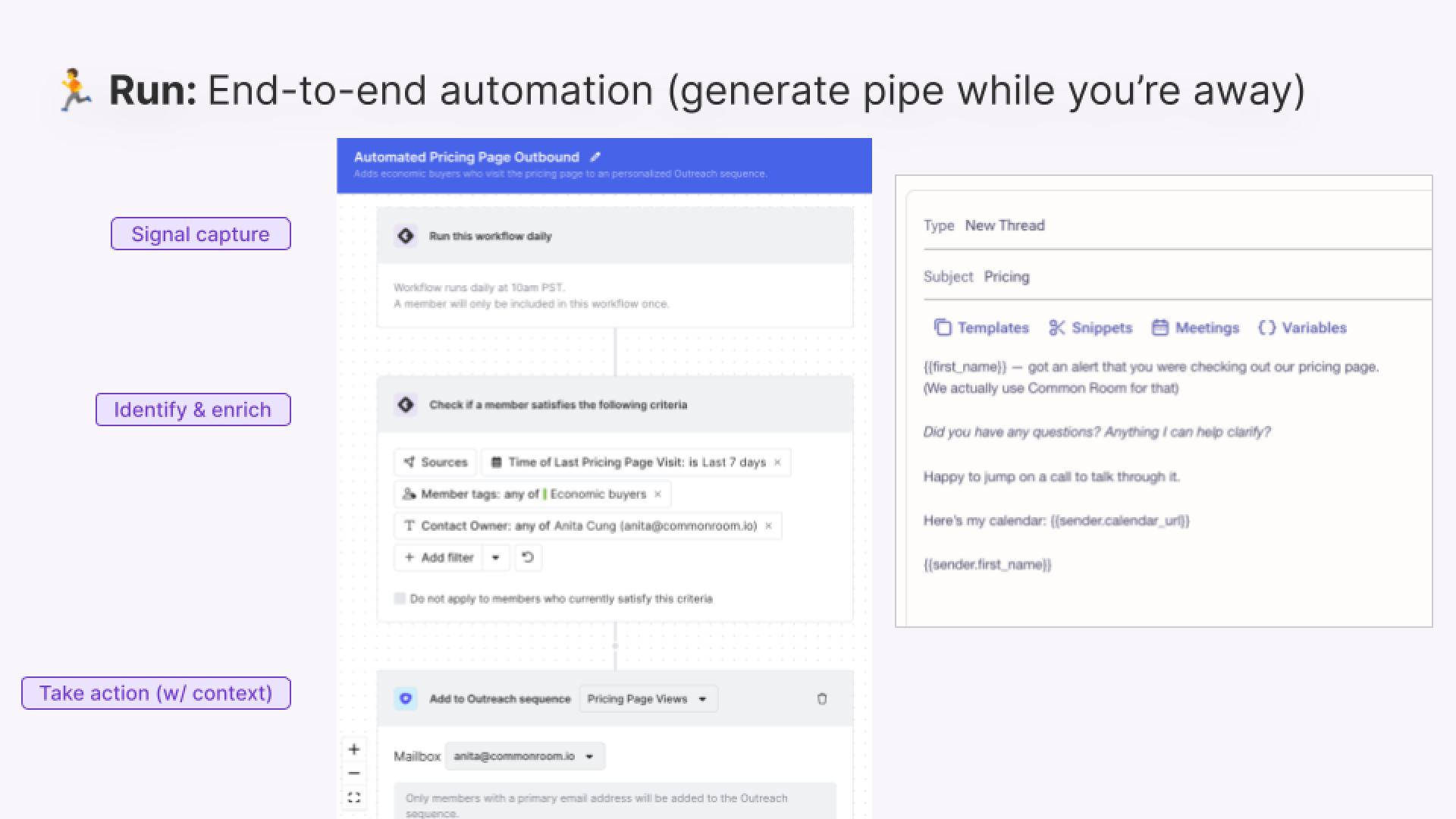Viewport: 1456px width, 819px height.
Task: Click the fit-to-screen canvas icon
Action: pyautogui.click(x=354, y=798)
